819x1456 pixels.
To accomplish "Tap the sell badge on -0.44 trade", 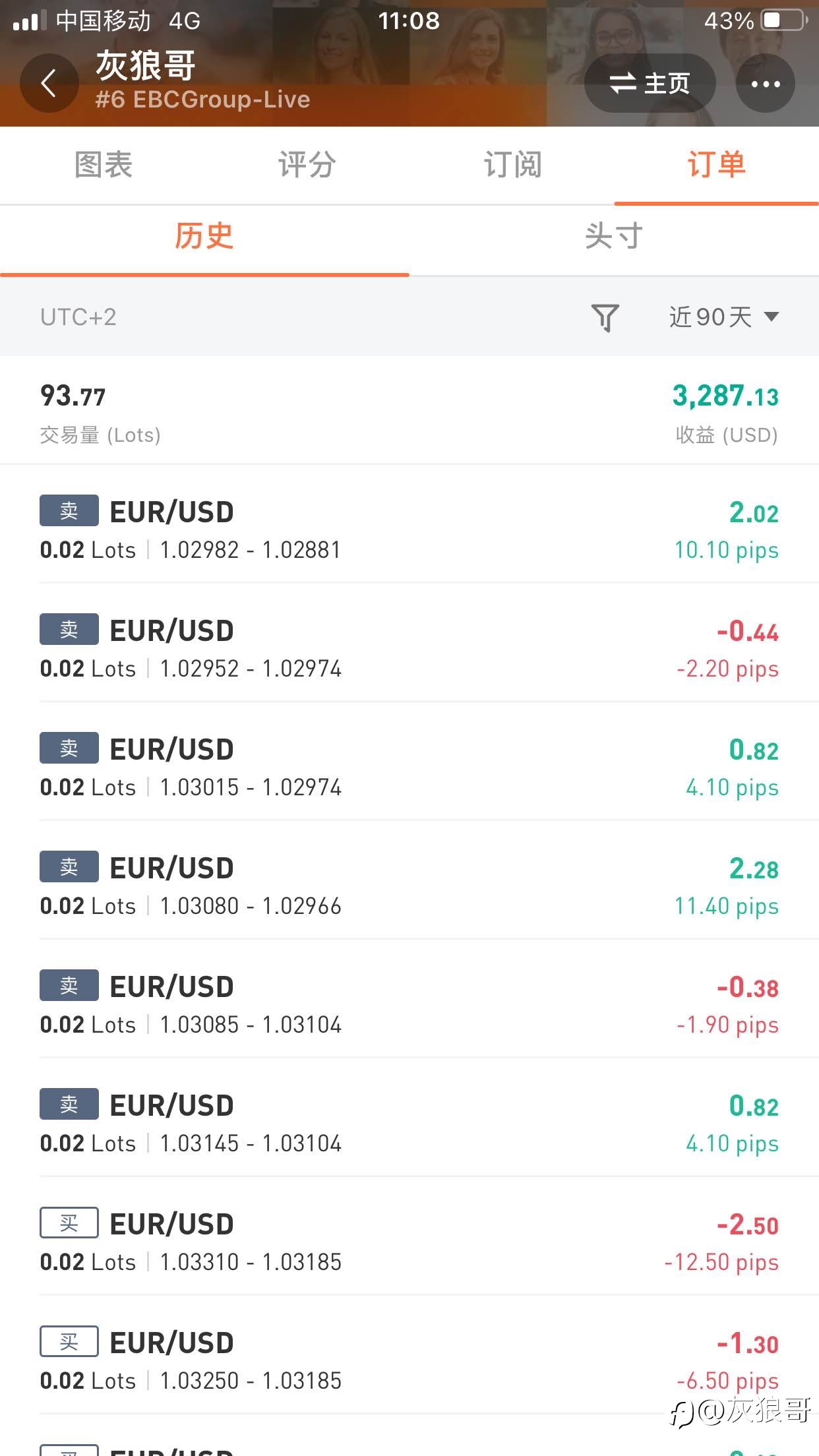I will point(69,629).
